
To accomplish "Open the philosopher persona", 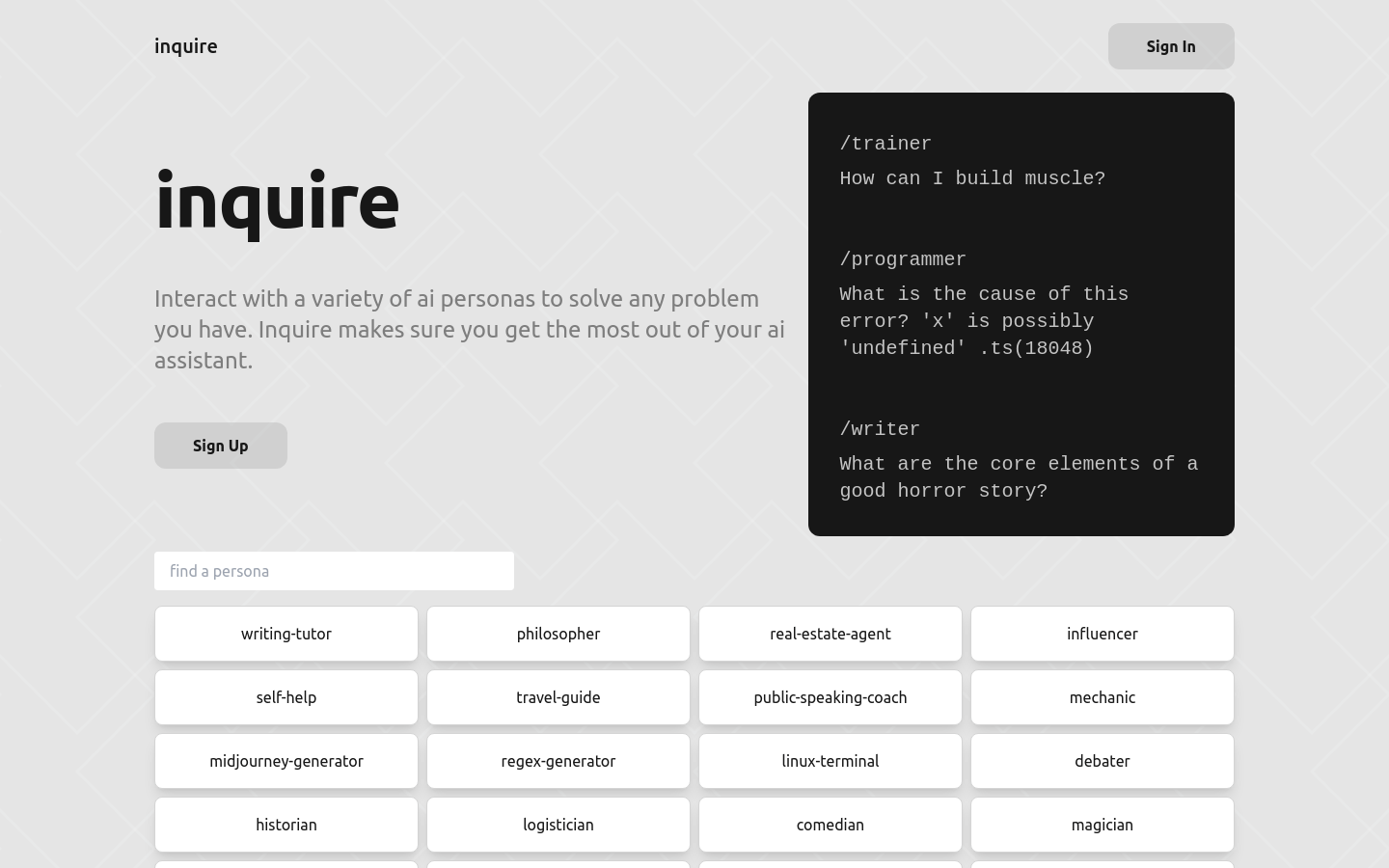I will [558, 634].
